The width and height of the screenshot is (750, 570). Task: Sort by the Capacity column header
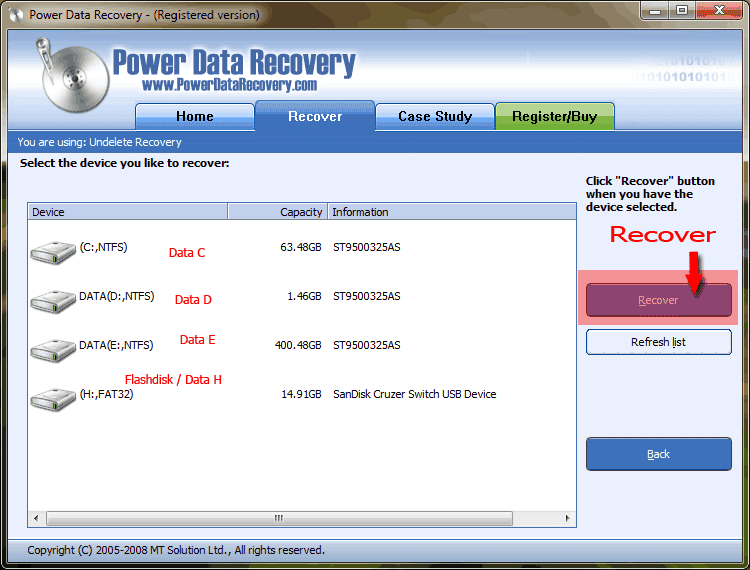(277, 212)
